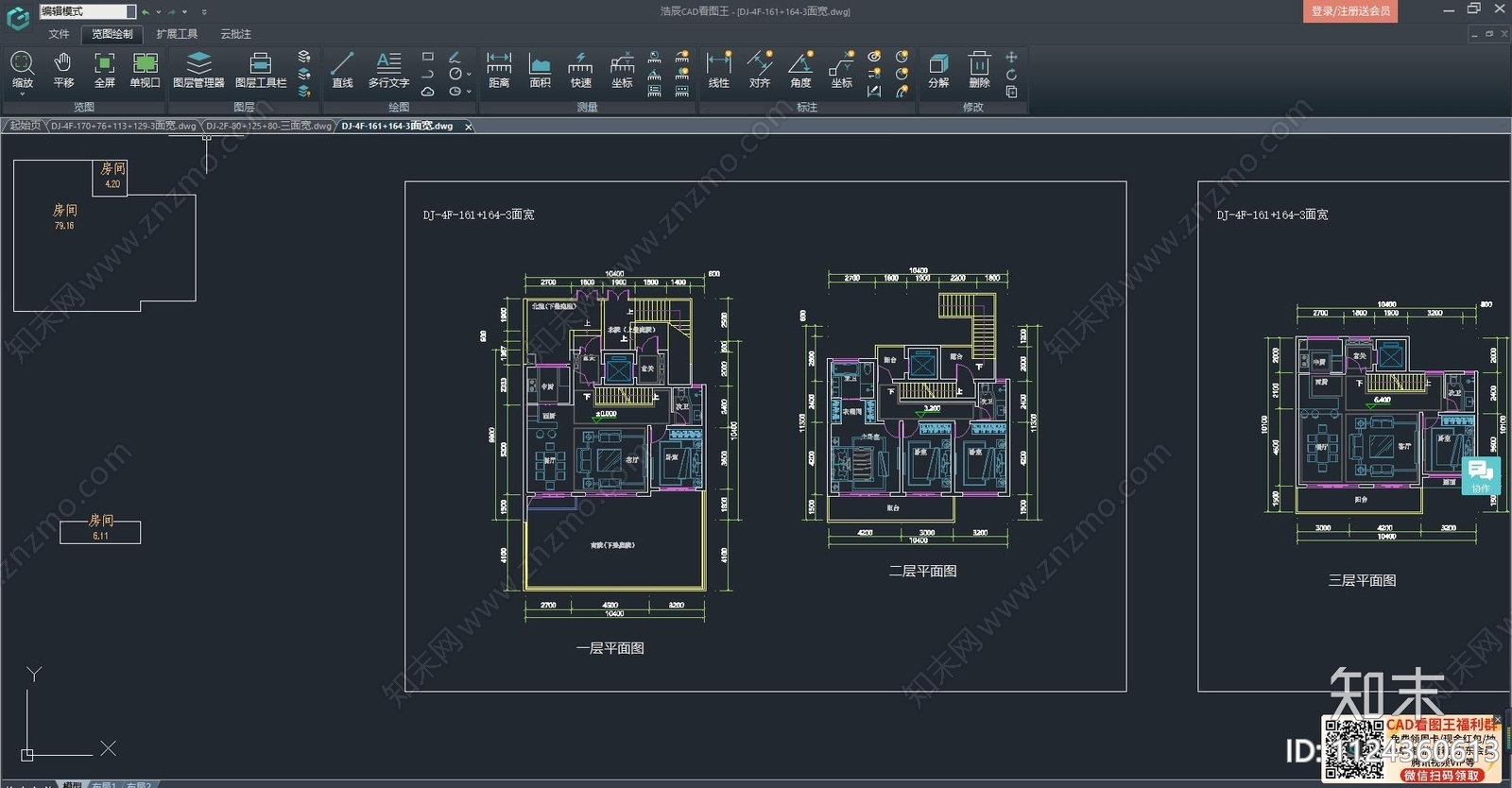Click the 二层平面图 floor plan title

coord(922,571)
